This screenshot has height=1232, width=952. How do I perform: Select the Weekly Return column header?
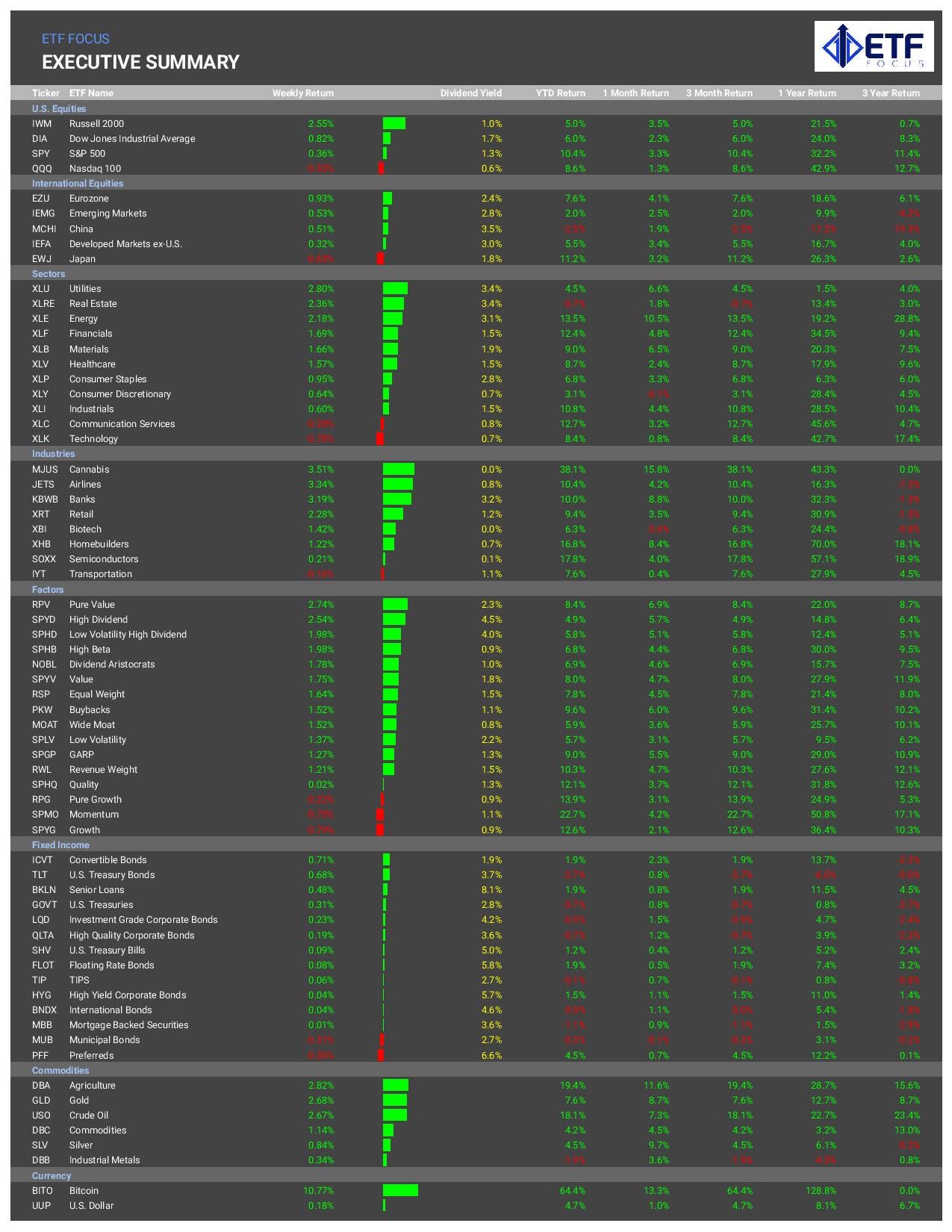click(302, 93)
